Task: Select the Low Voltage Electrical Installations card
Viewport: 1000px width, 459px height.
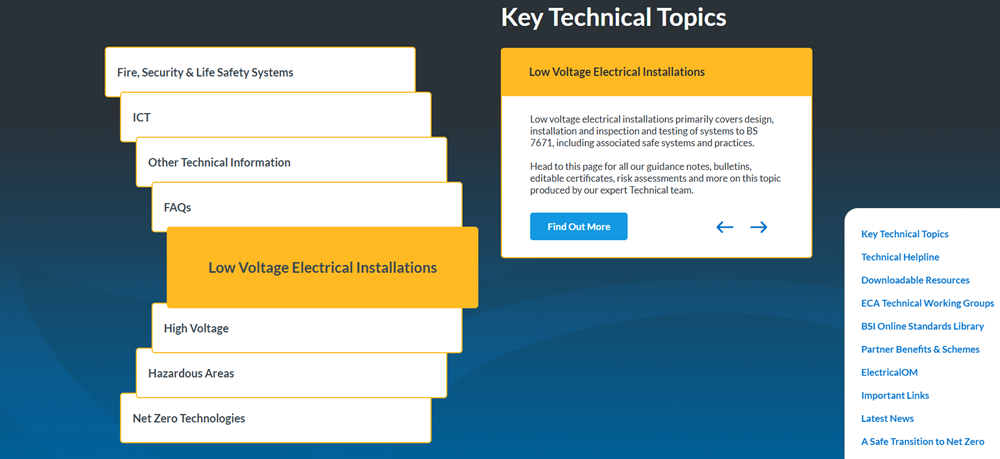Action: 323,267
